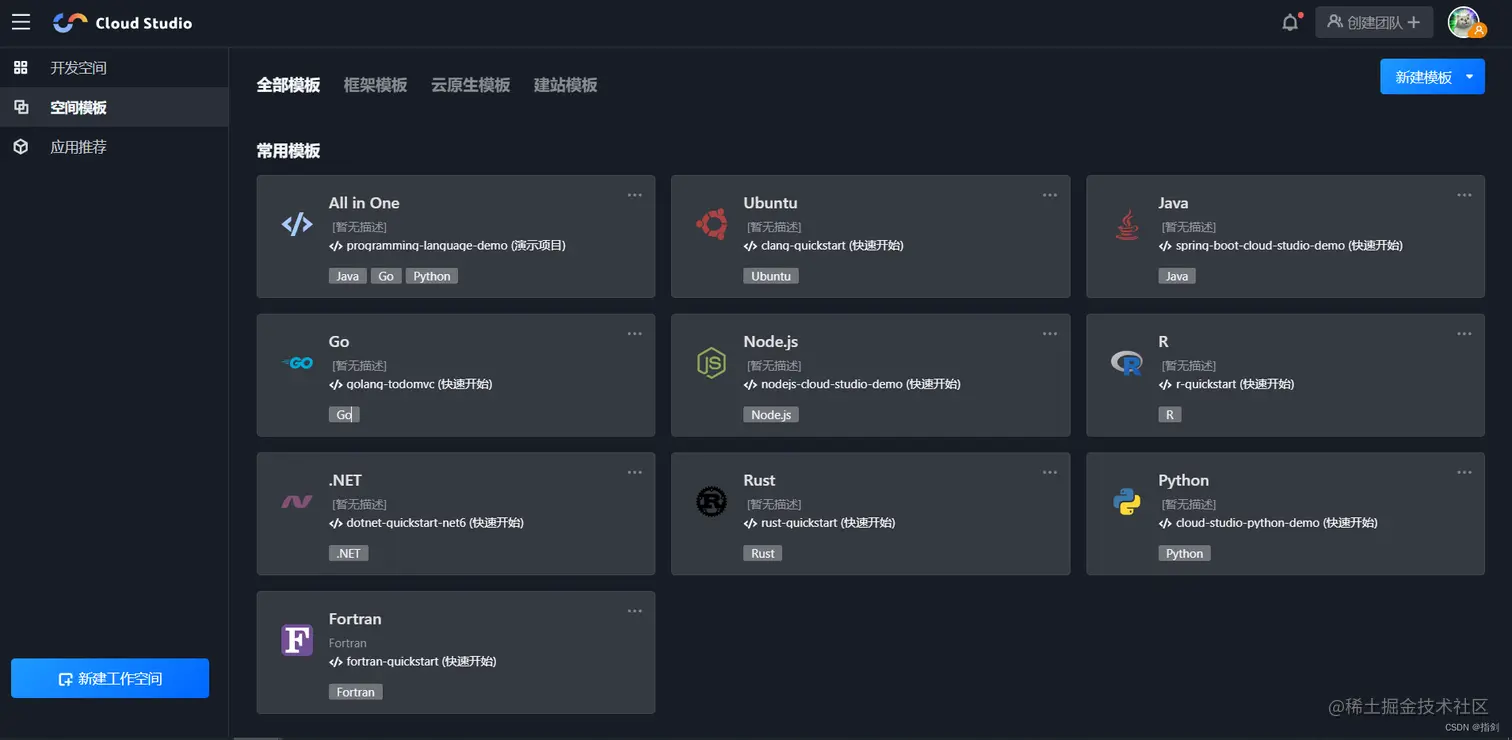Open the notification bell
The image size is (1512, 740).
coord(1291,22)
